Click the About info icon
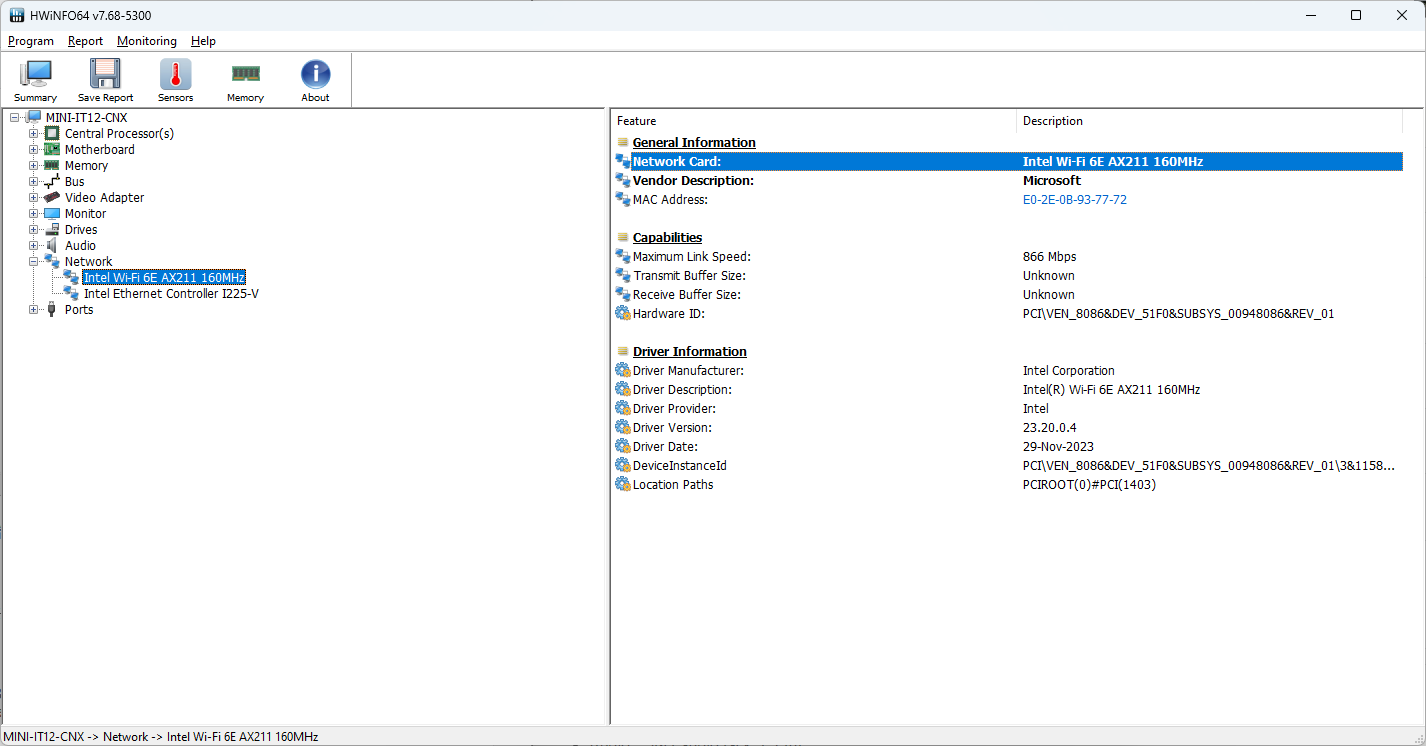The width and height of the screenshot is (1426, 746). click(315, 74)
